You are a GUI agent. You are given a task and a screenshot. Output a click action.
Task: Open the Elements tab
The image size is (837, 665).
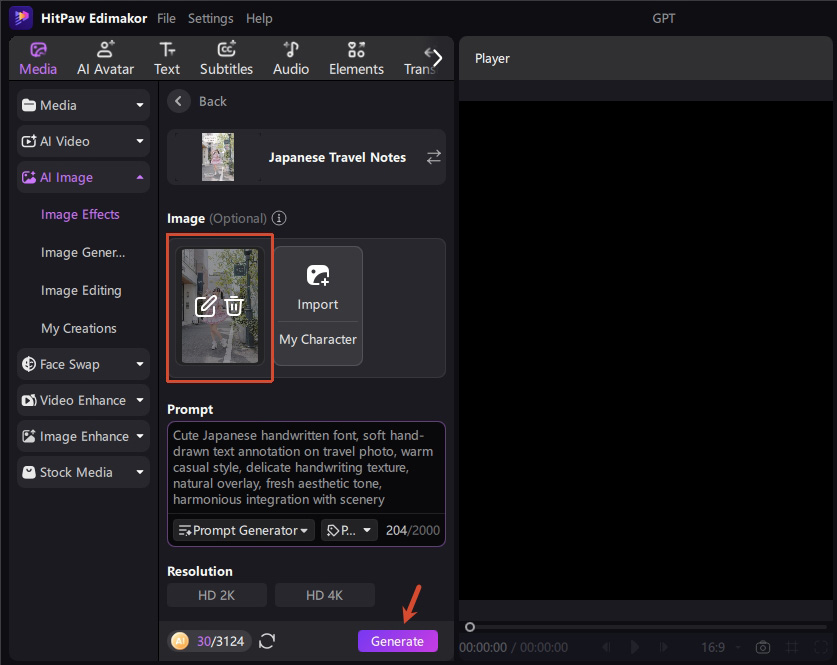click(356, 59)
